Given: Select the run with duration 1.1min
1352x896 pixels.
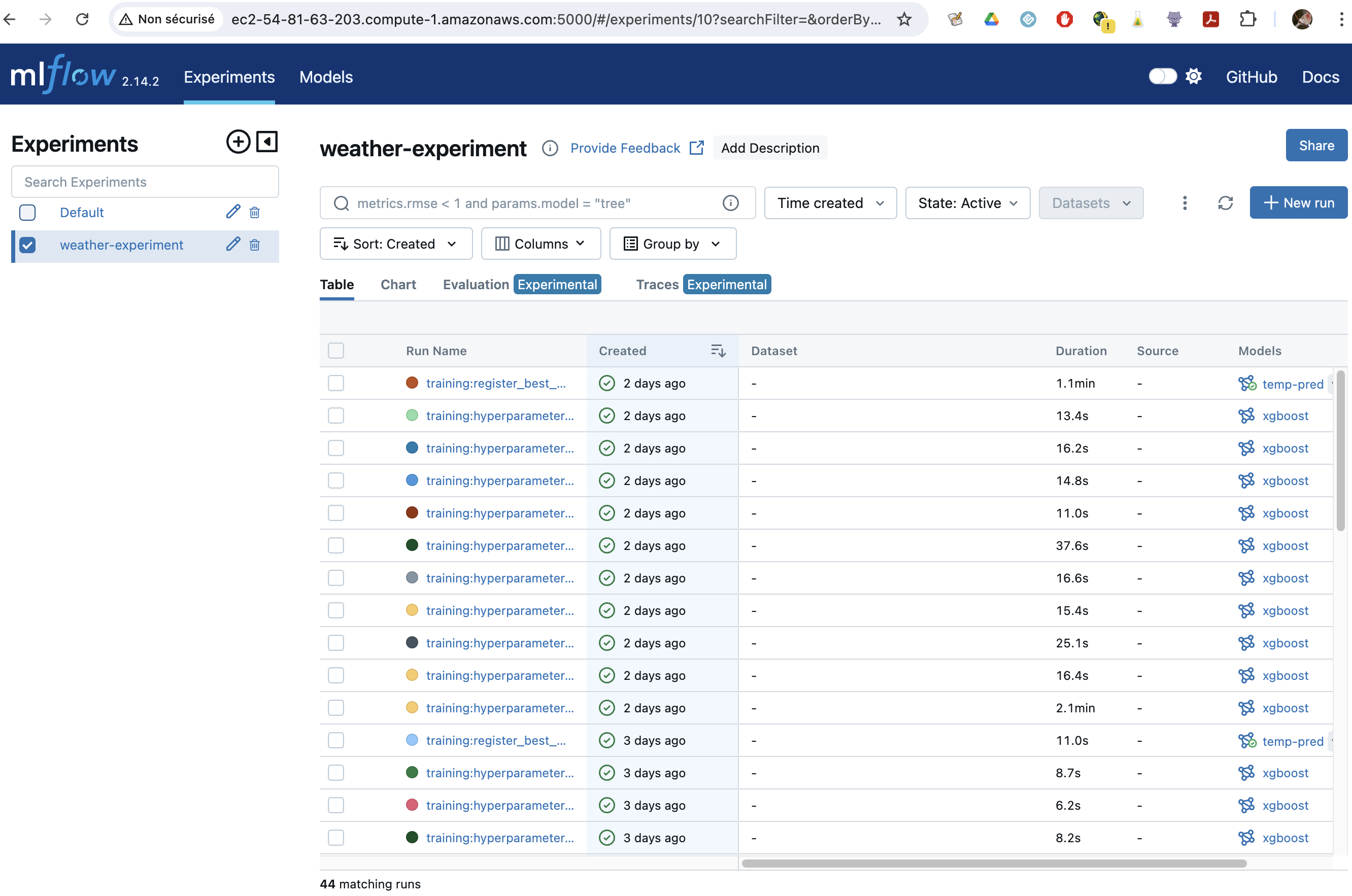Looking at the screenshot, I should [x=336, y=383].
